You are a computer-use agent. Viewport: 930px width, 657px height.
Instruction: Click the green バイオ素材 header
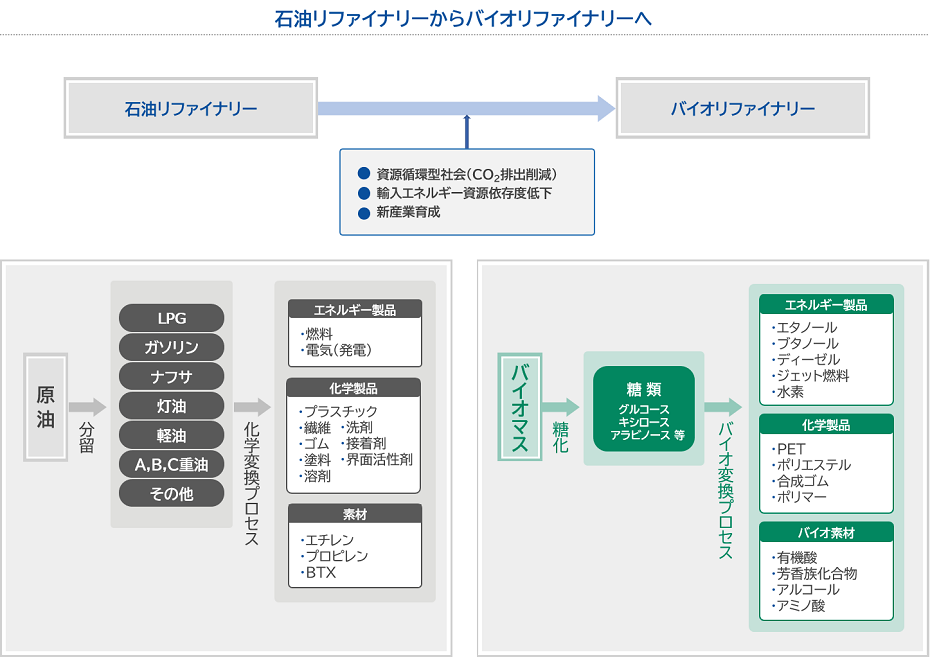[x=826, y=532]
